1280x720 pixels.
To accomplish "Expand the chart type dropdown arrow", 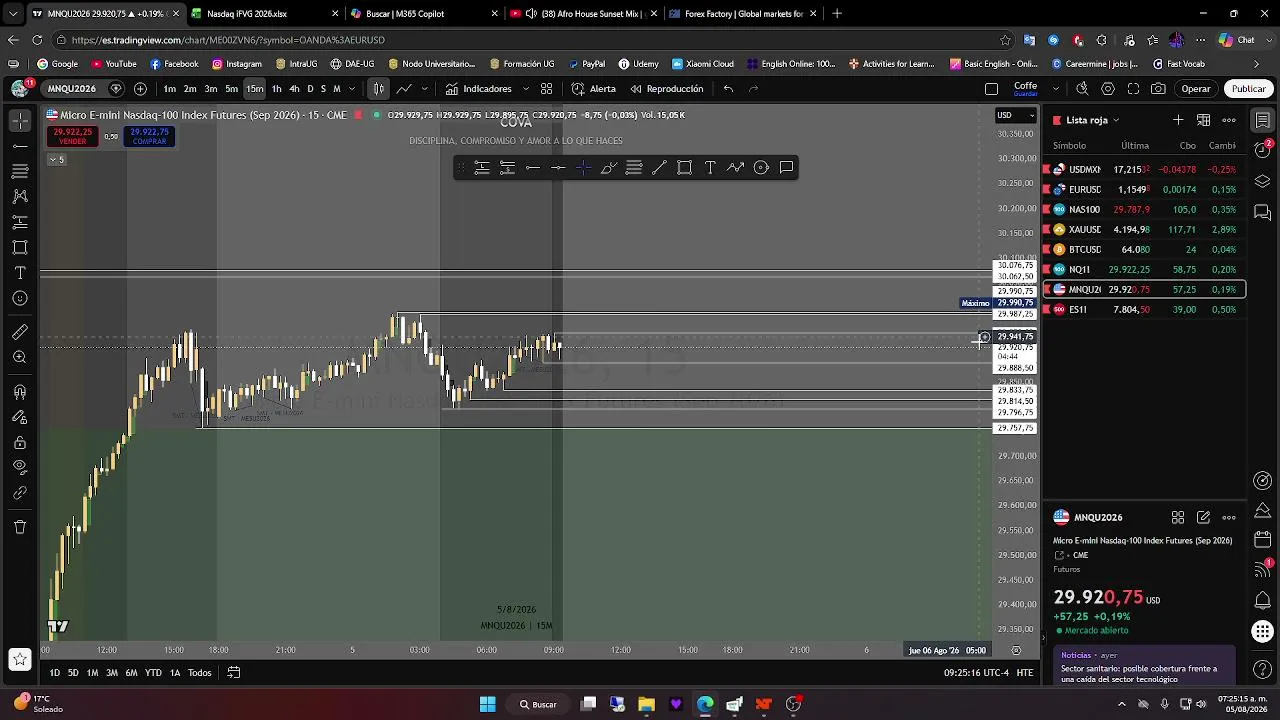I will tap(423, 89).
